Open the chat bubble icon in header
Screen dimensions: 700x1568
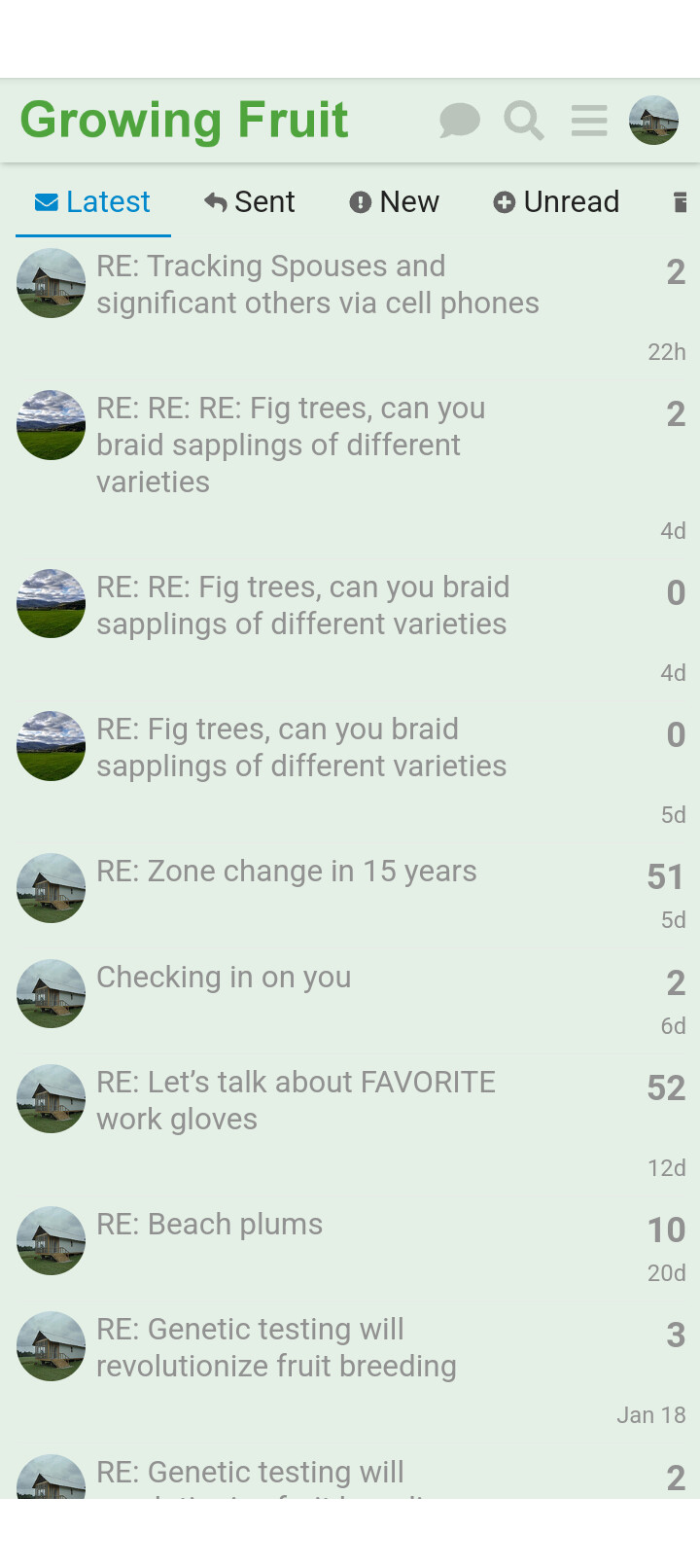460,121
